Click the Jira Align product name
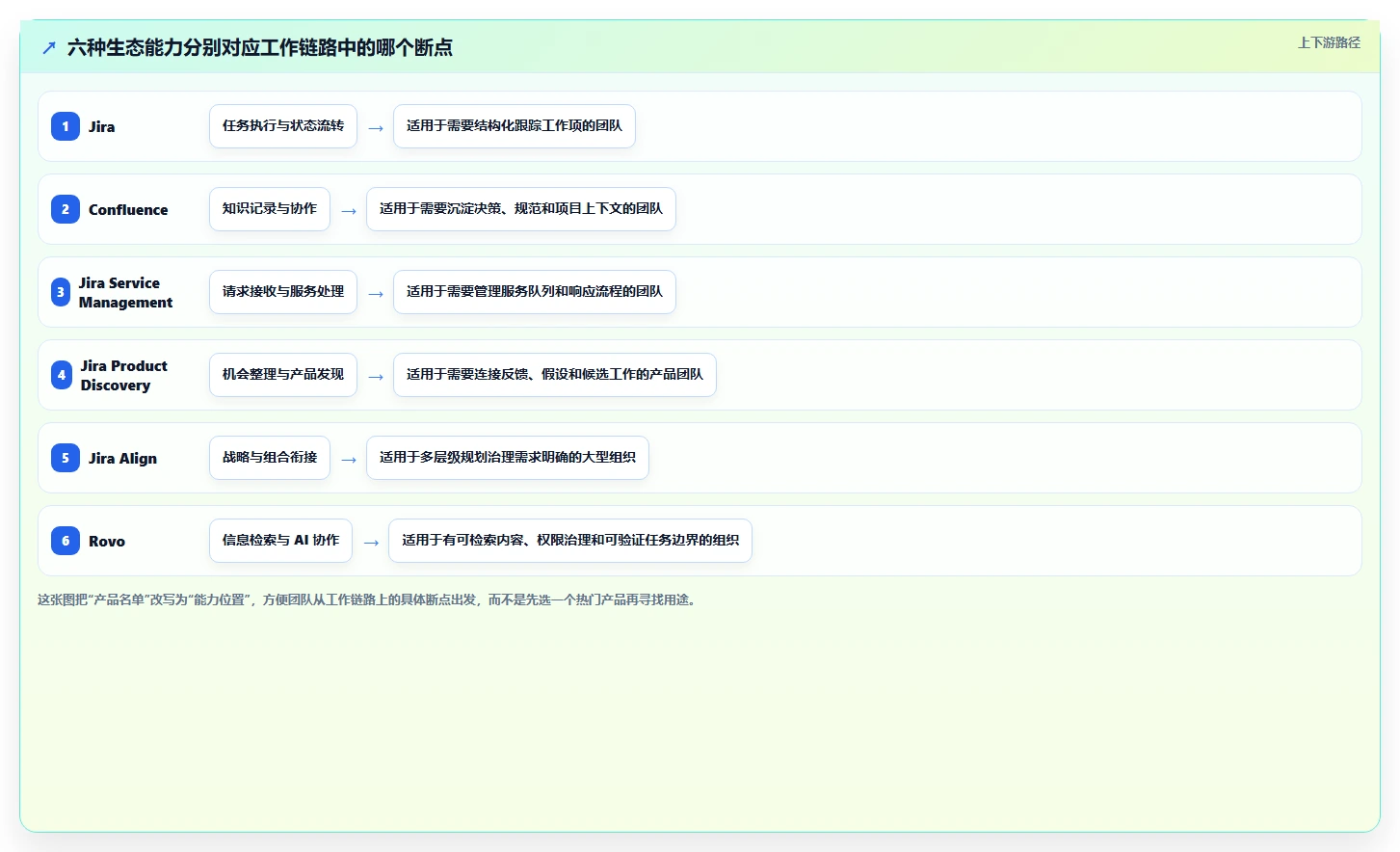1400x852 pixels. pyautogui.click(x=122, y=459)
